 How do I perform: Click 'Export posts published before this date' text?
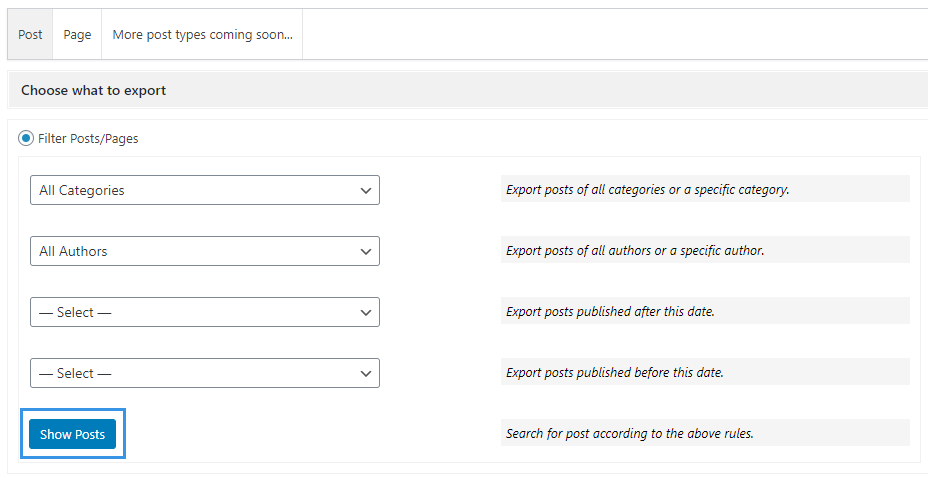(x=615, y=372)
